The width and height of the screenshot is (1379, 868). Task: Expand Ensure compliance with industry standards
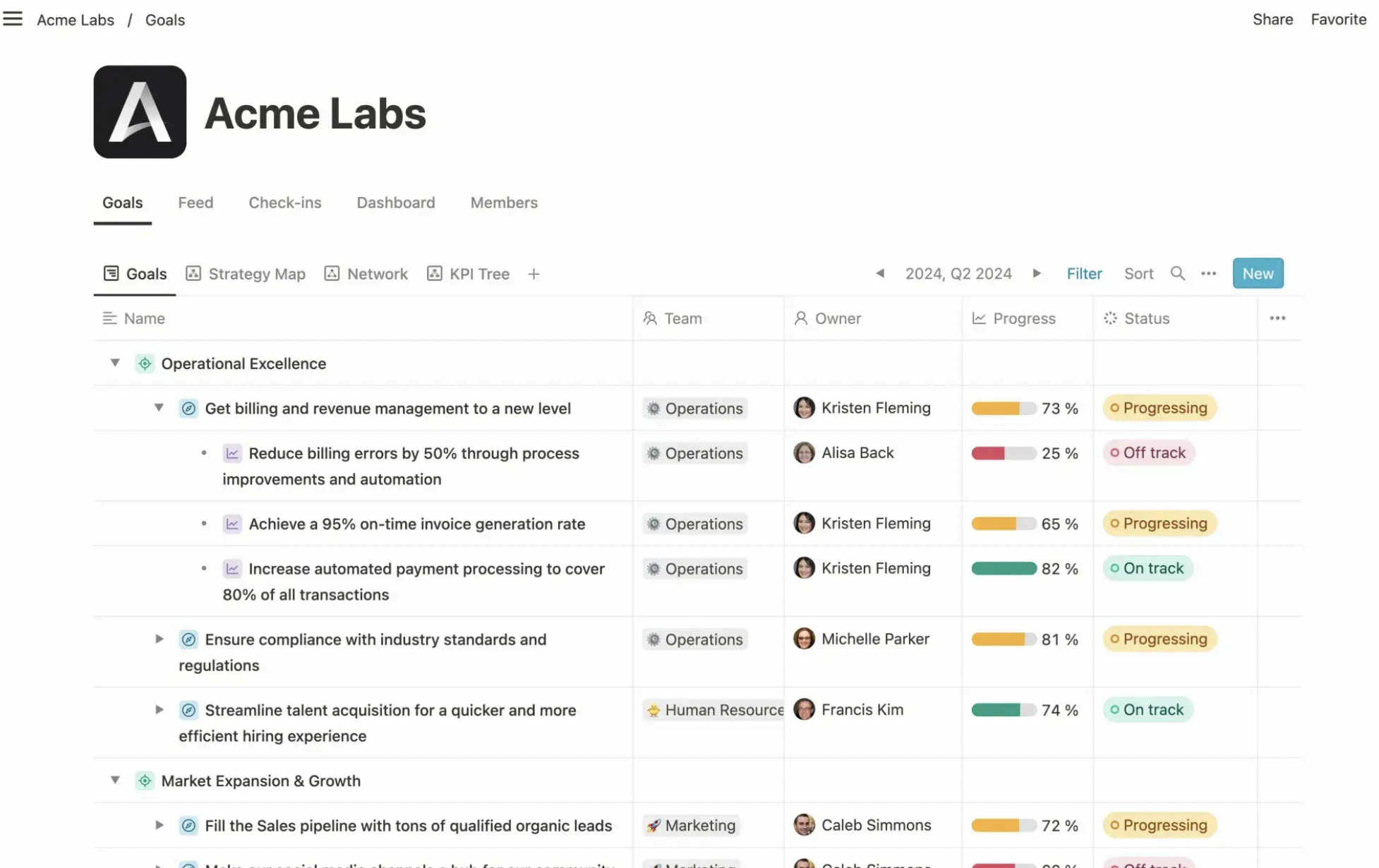coord(159,639)
